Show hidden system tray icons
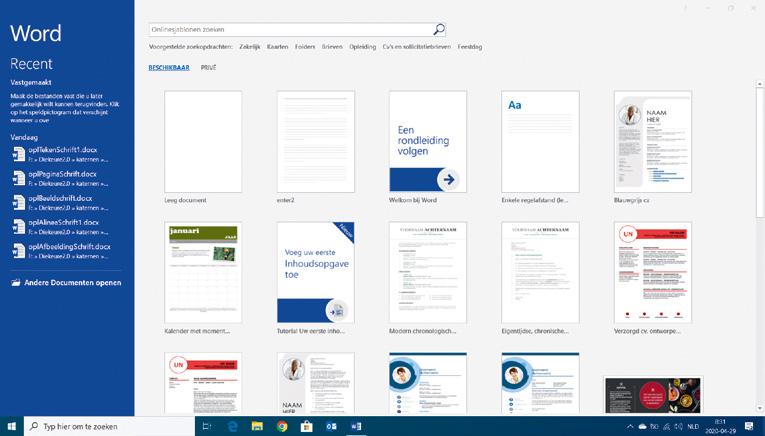The height and width of the screenshot is (436, 765). [630, 427]
